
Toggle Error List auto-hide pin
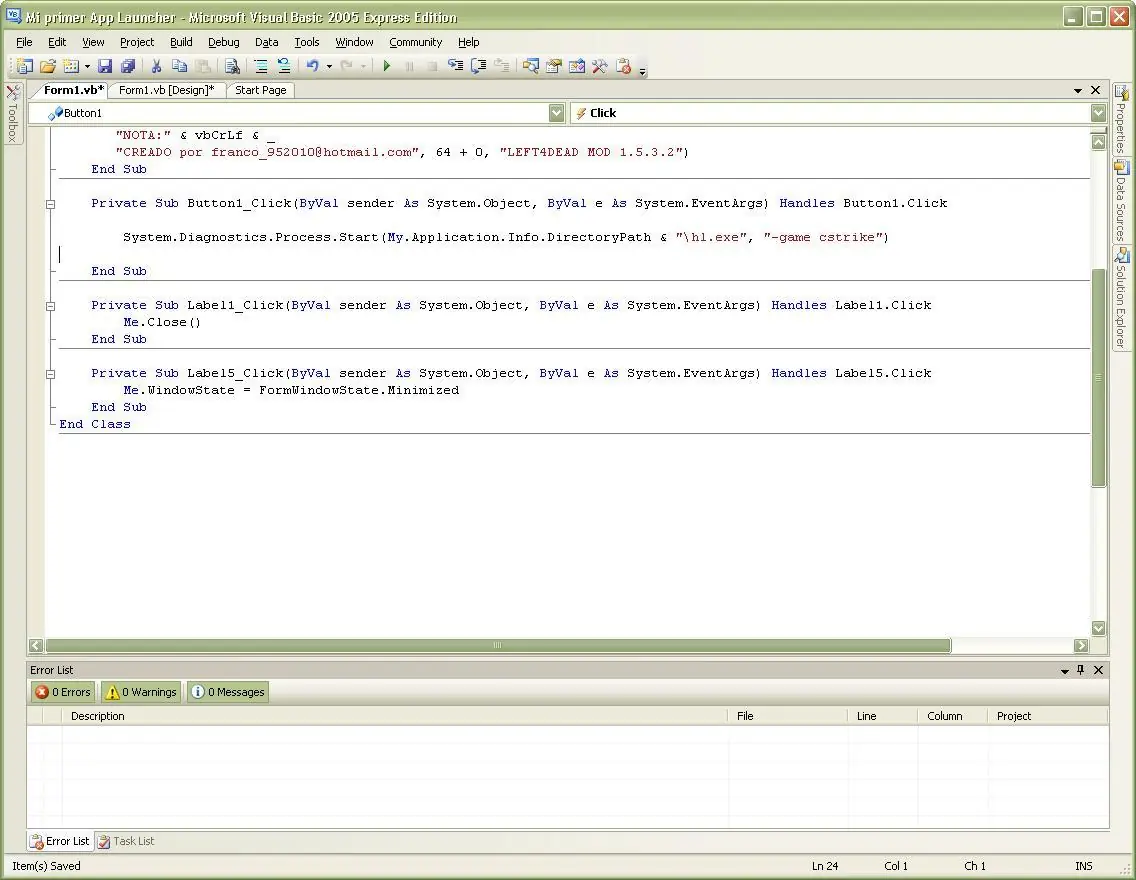point(1080,670)
